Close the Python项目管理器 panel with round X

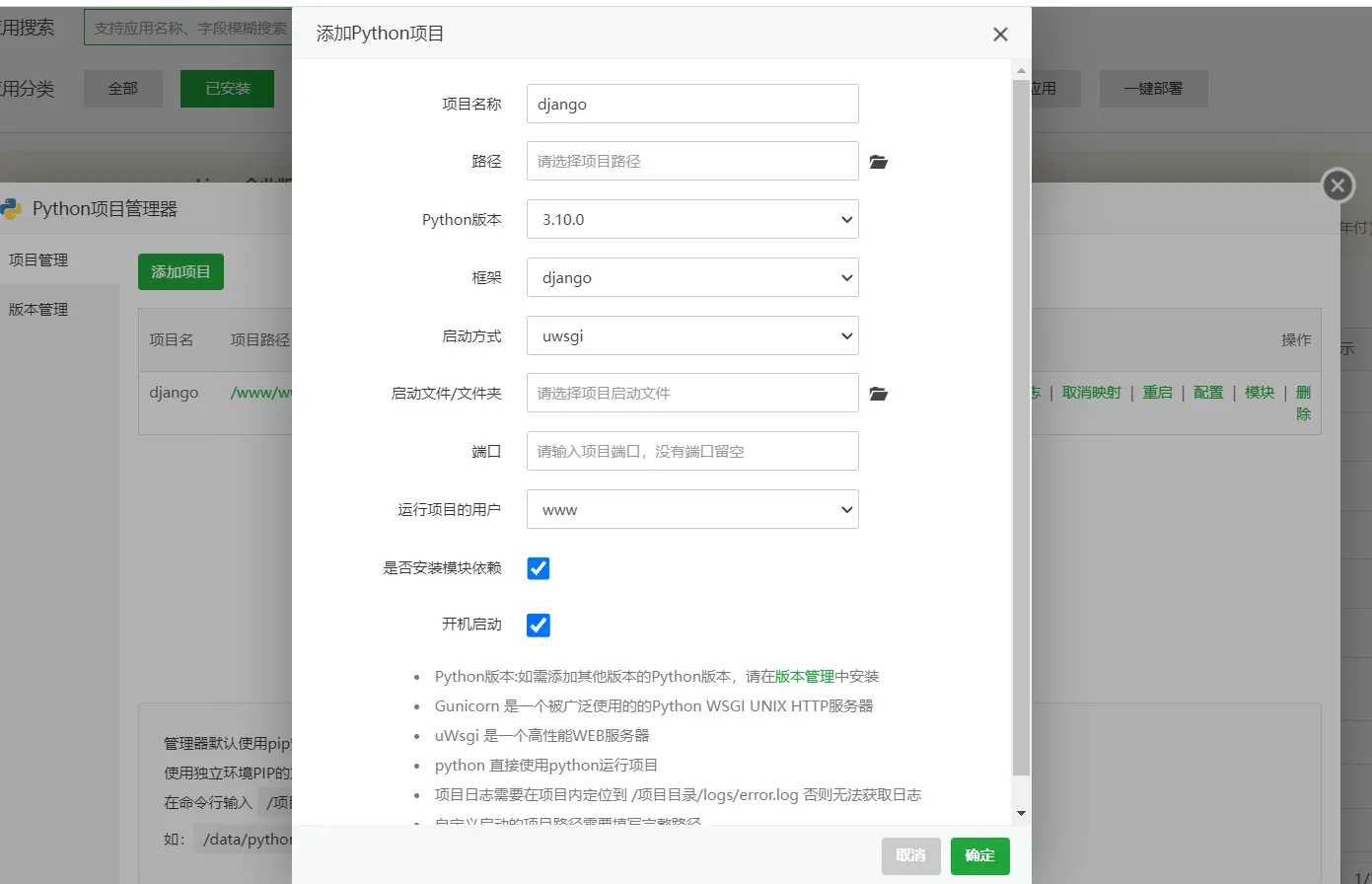[x=1337, y=185]
